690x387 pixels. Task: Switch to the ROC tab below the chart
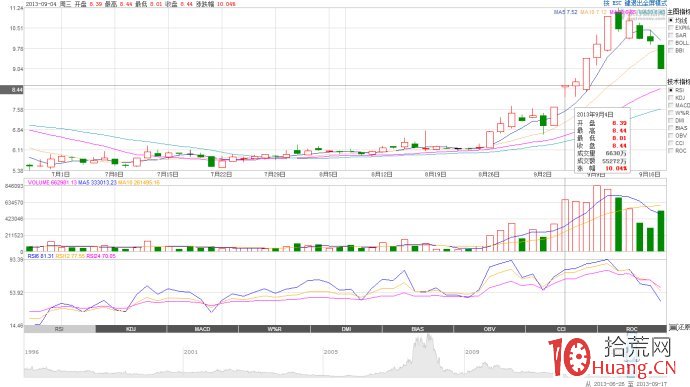point(632,329)
